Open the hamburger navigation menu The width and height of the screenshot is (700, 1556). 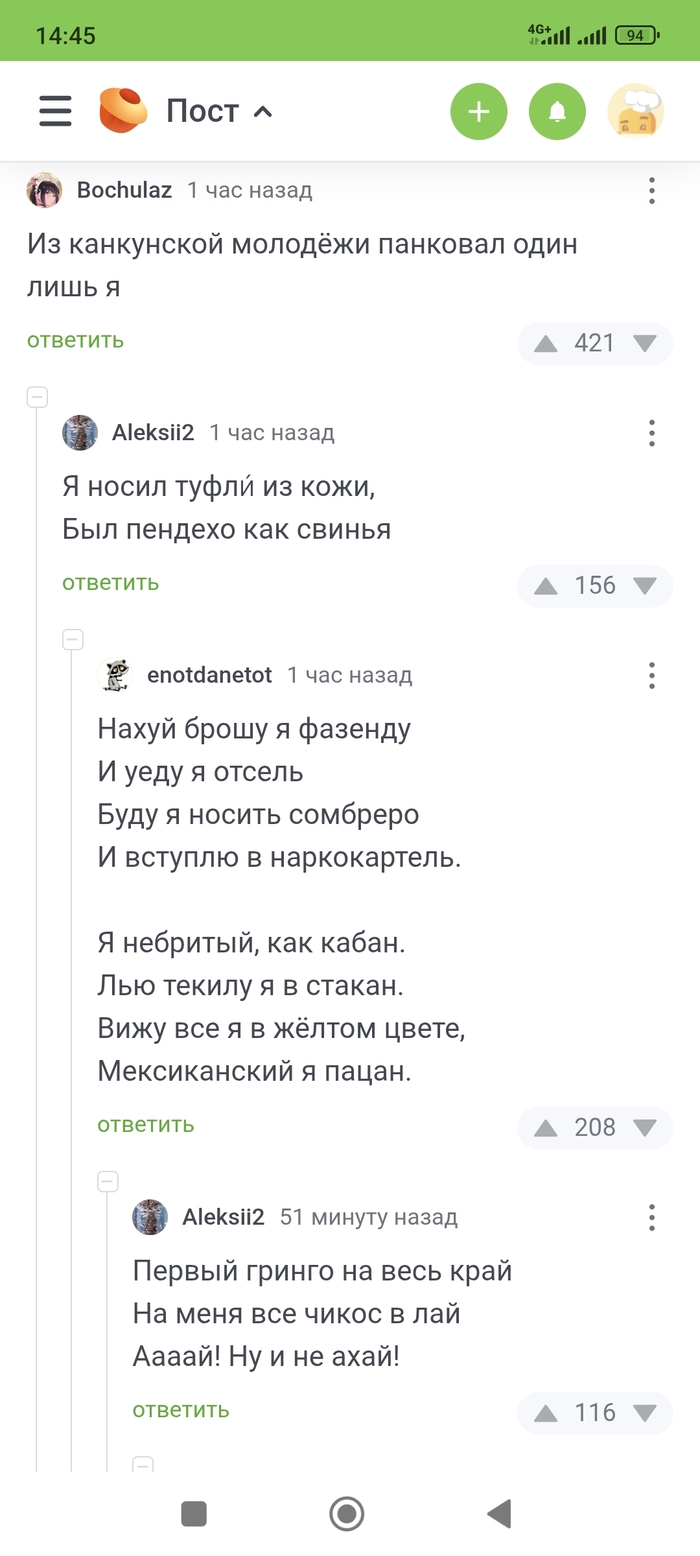[x=54, y=111]
